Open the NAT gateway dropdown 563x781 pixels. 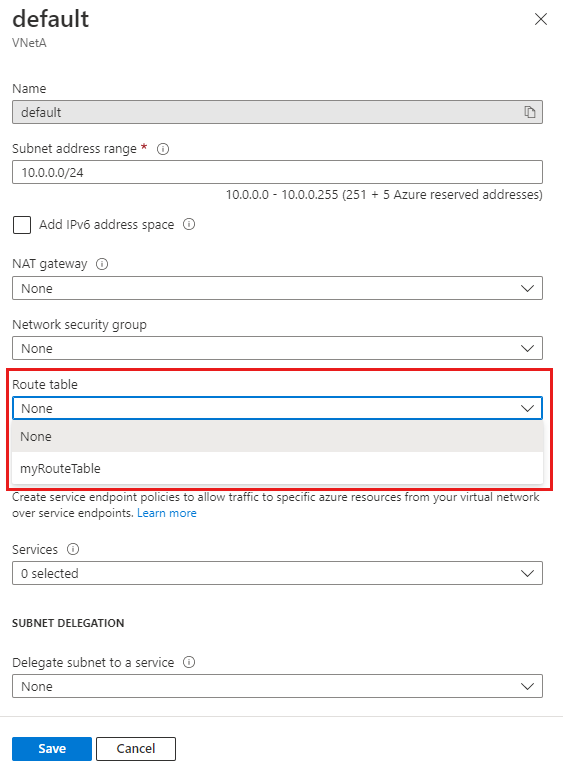(x=278, y=288)
